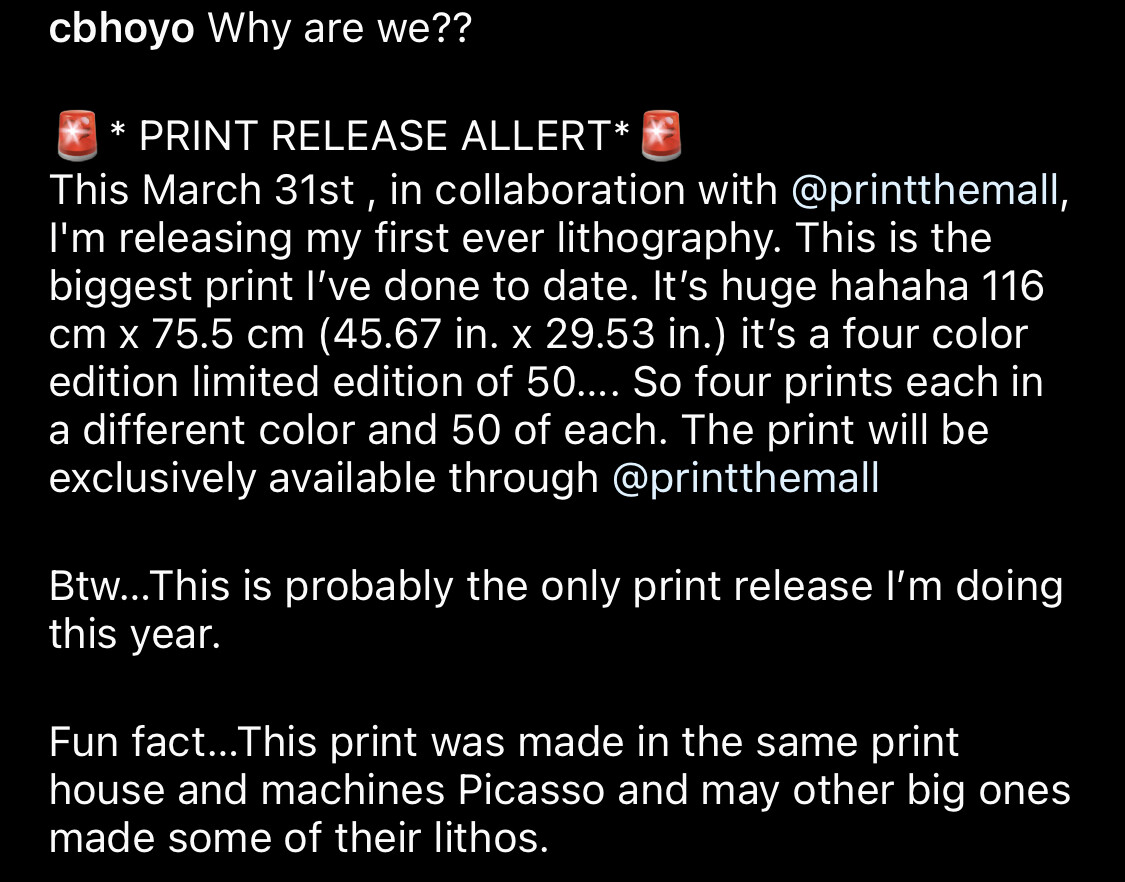Tap the 'Fun fact...' paragraph start
The image size is (1125, 882).
tap(128, 742)
